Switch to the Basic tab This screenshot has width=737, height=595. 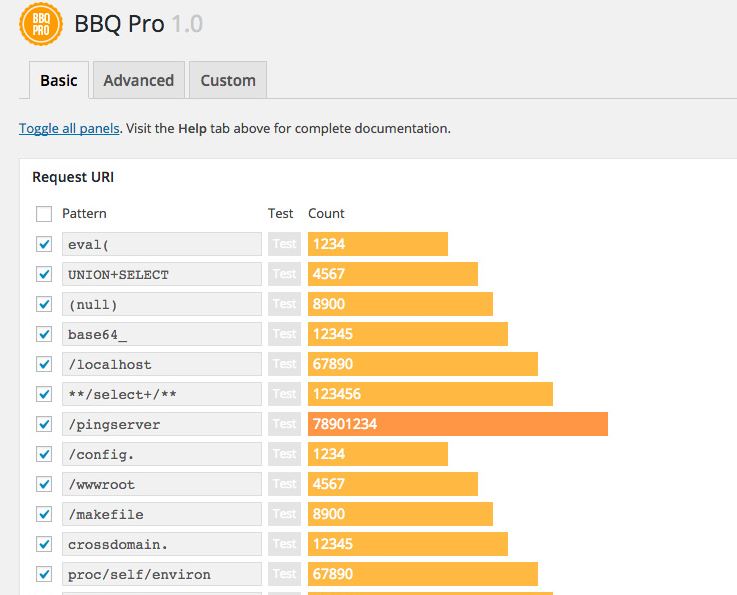(x=59, y=80)
